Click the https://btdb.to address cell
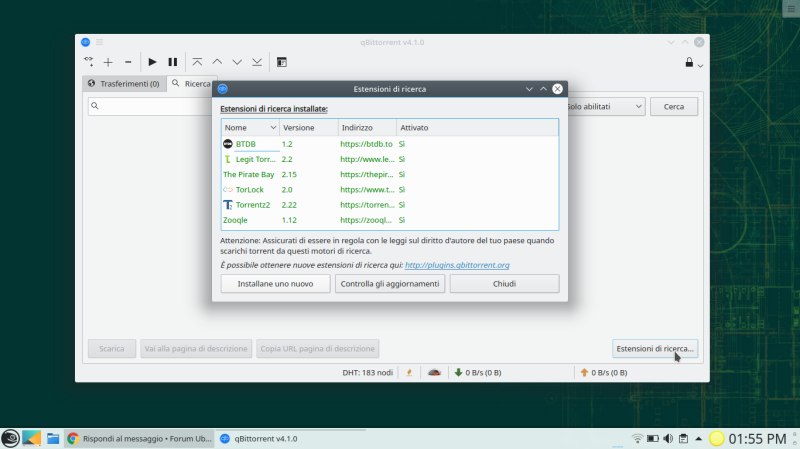The image size is (800, 449). (366, 144)
